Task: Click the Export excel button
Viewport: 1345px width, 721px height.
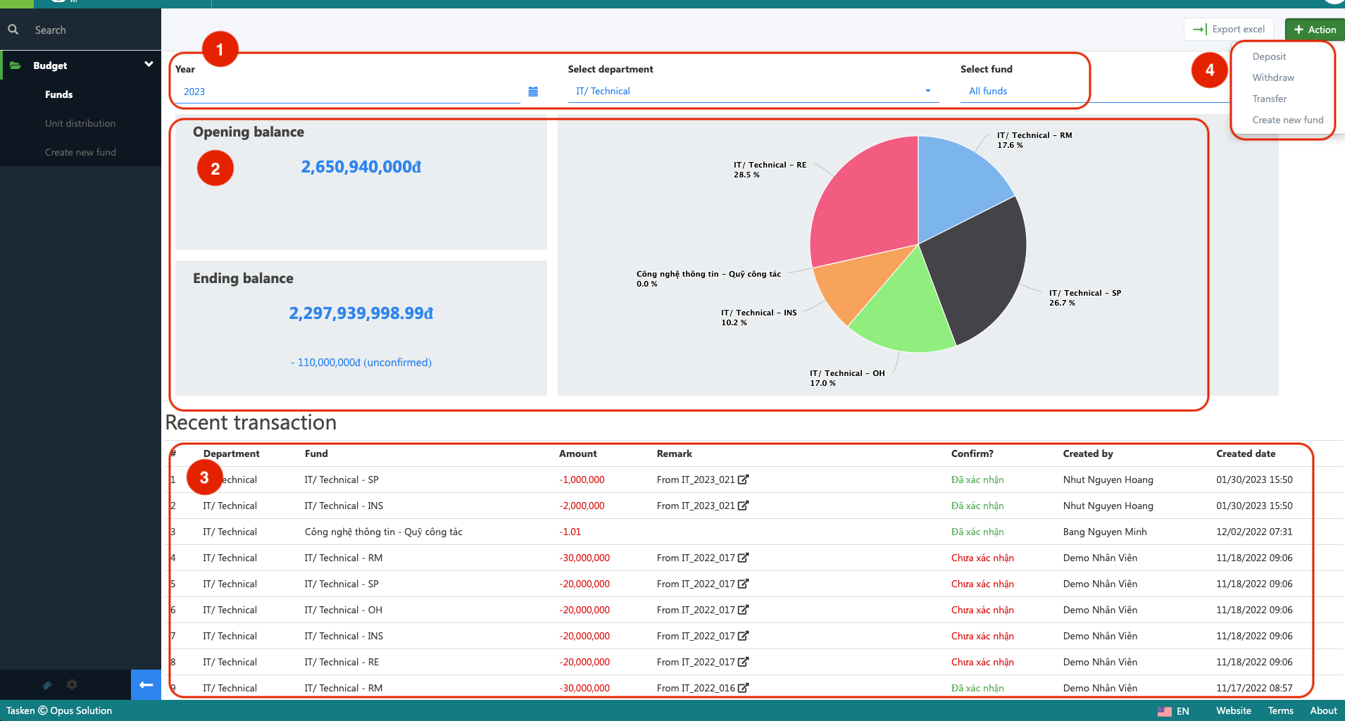Action: pyautogui.click(x=1228, y=29)
